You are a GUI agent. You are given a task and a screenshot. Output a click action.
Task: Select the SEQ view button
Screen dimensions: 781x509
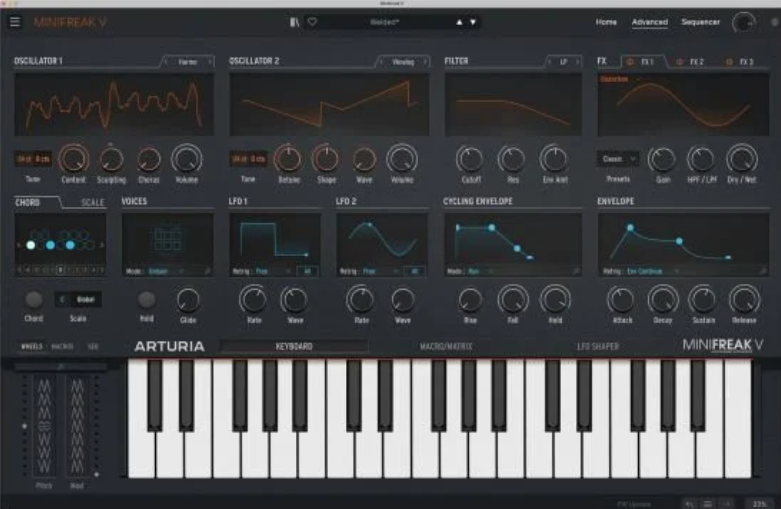click(93, 346)
